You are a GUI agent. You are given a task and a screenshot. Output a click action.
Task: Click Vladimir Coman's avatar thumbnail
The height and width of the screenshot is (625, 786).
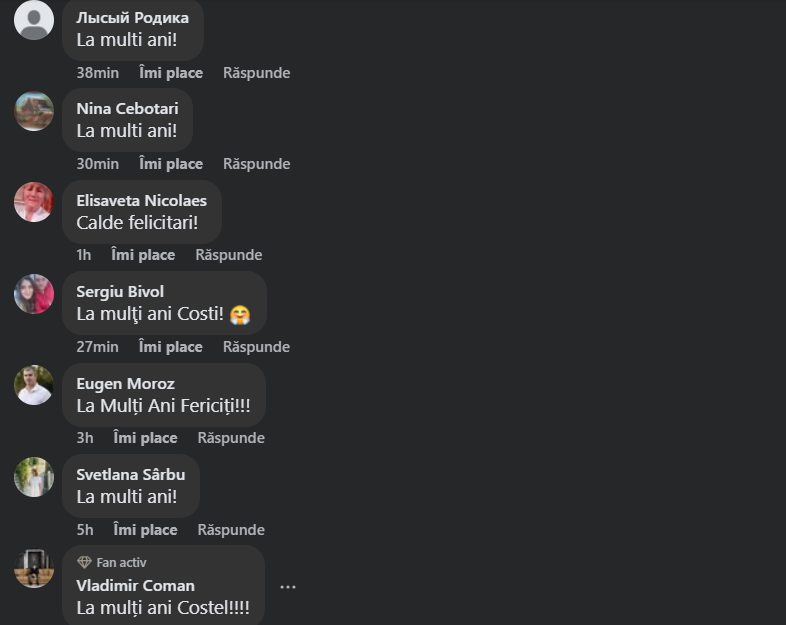pyautogui.click(x=34, y=568)
